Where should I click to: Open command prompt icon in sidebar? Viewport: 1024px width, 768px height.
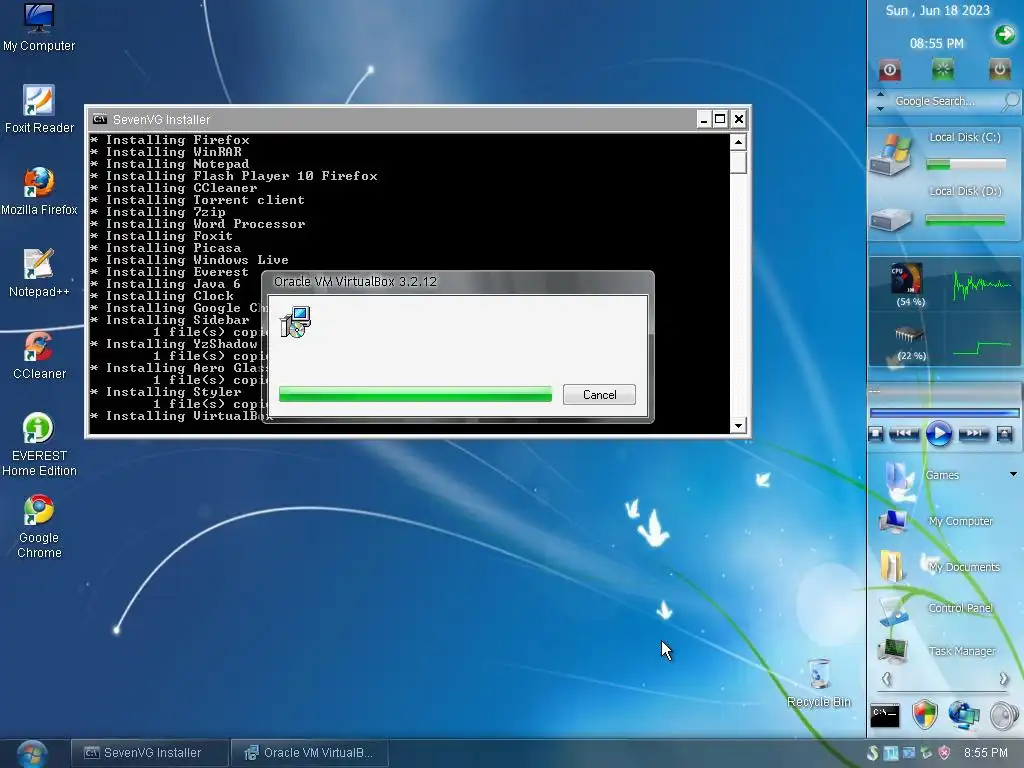click(x=885, y=716)
